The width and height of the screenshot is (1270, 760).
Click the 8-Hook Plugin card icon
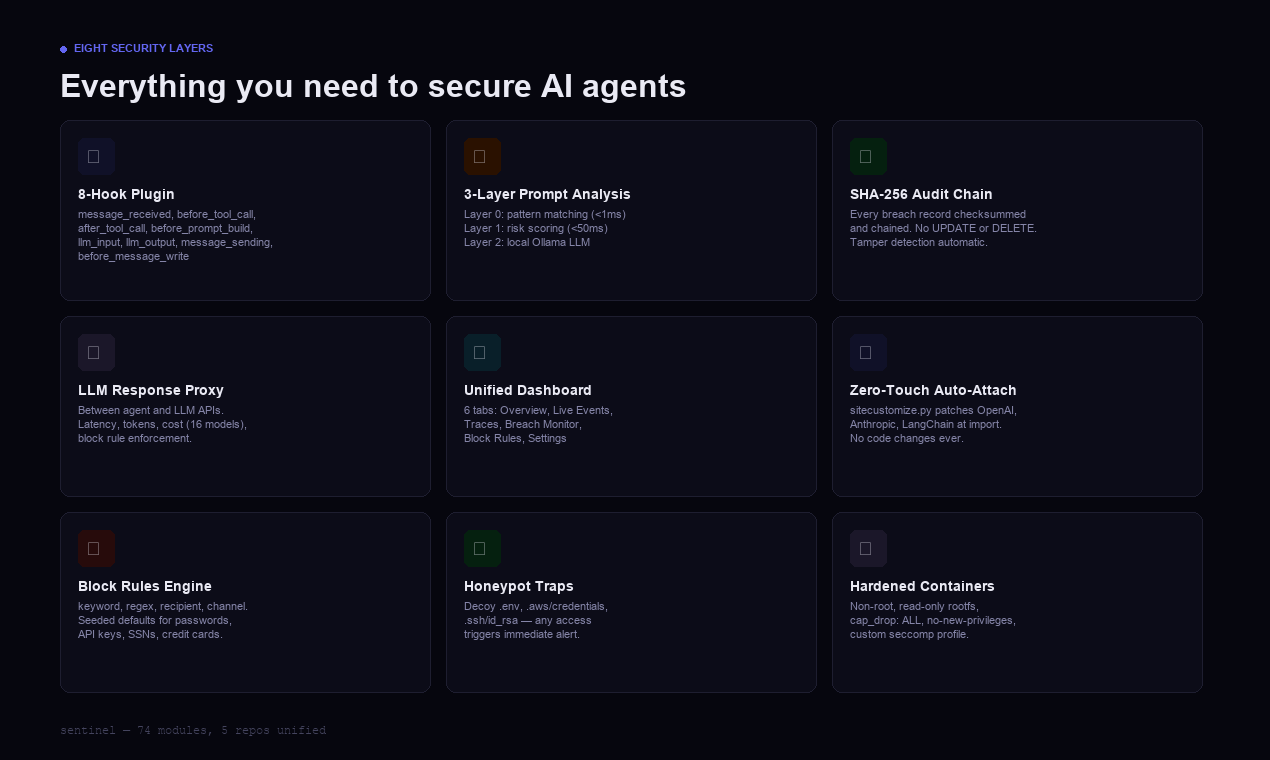pyautogui.click(x=96, y=157)
